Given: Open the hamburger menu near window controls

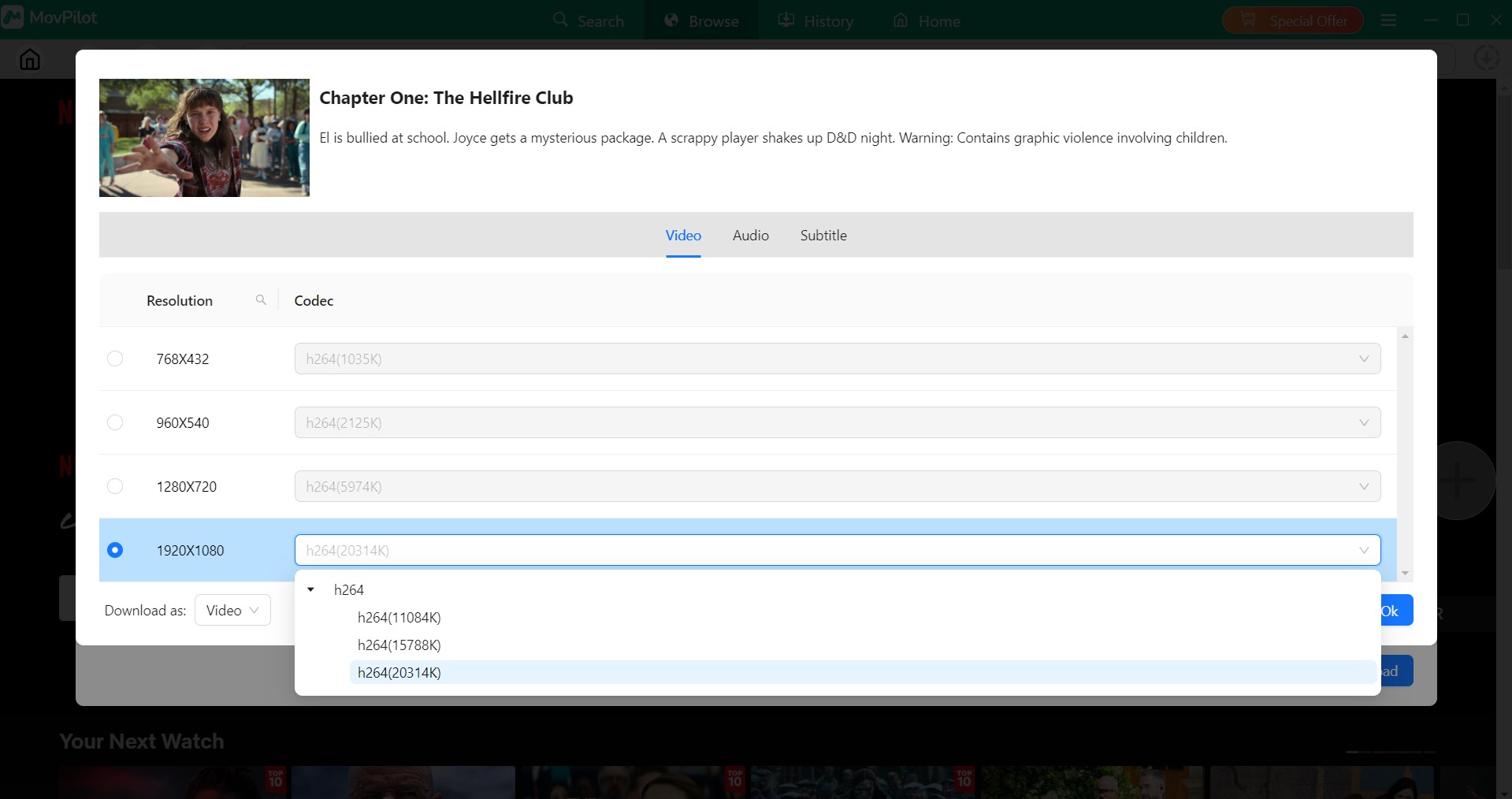Looking at the screenshot, I should (1388, 20).
